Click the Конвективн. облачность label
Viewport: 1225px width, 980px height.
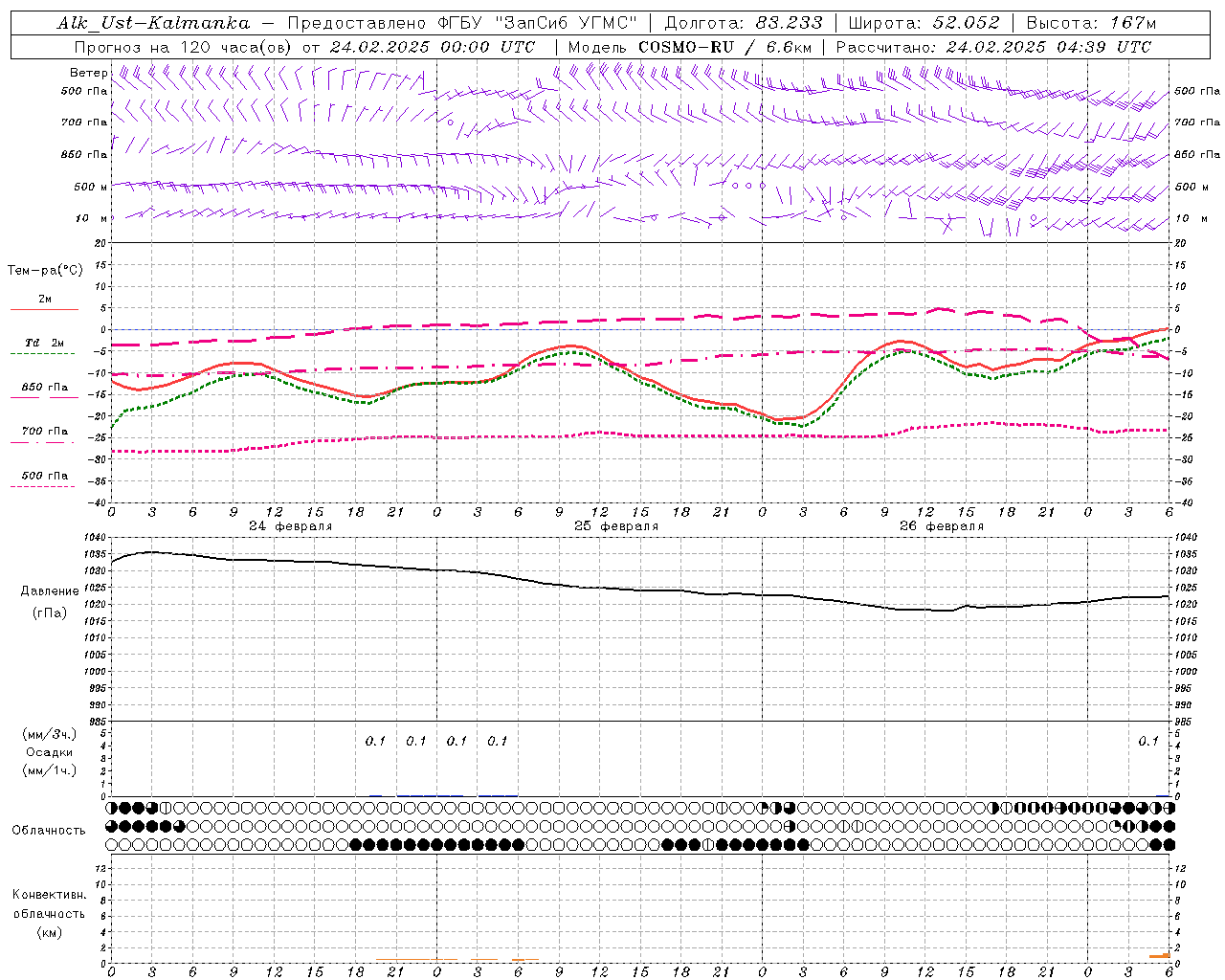[50, 904]
